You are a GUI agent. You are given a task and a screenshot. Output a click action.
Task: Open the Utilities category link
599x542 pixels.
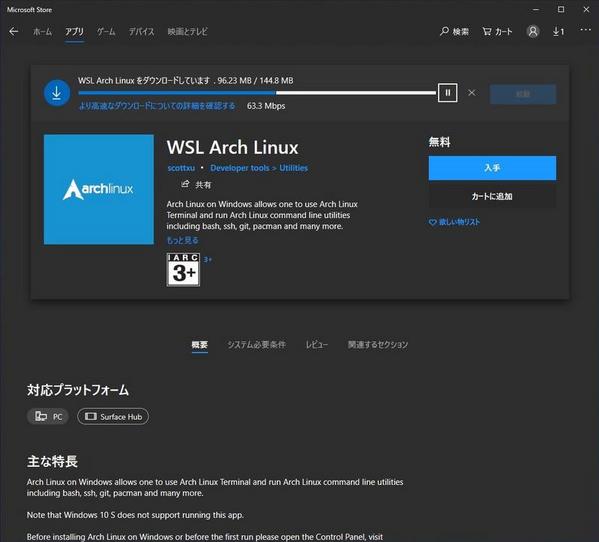click(293, 168)
